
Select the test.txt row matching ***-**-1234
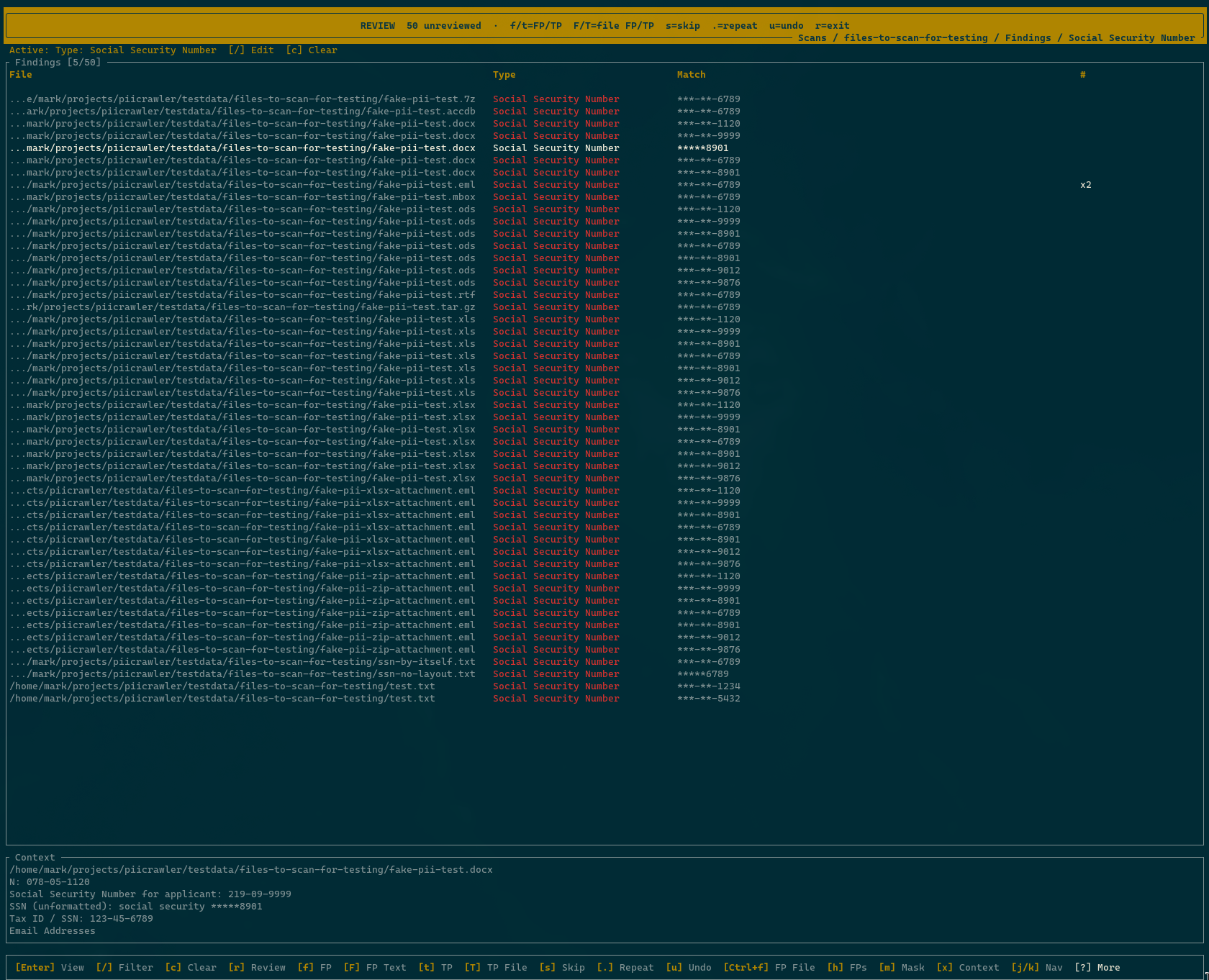click(604, 686)
